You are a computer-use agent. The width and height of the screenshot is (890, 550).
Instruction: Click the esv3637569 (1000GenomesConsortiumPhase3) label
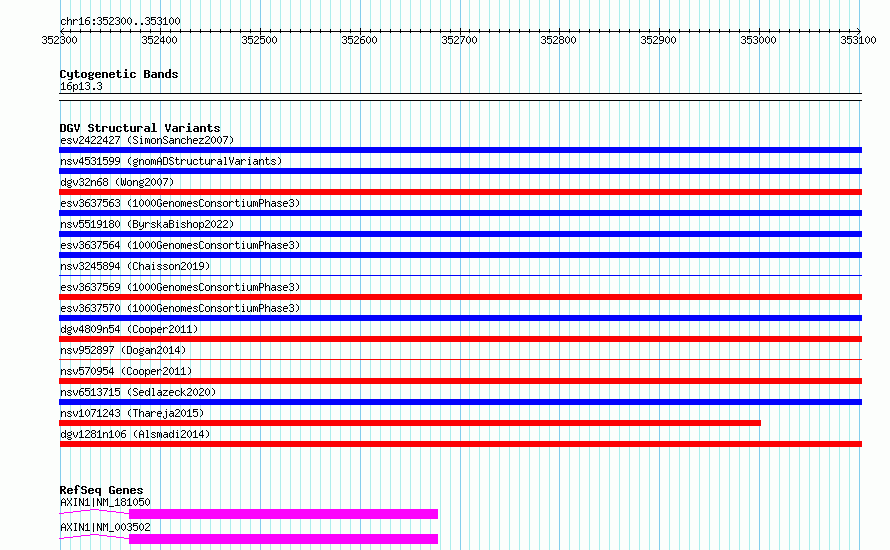pos(180,287)
